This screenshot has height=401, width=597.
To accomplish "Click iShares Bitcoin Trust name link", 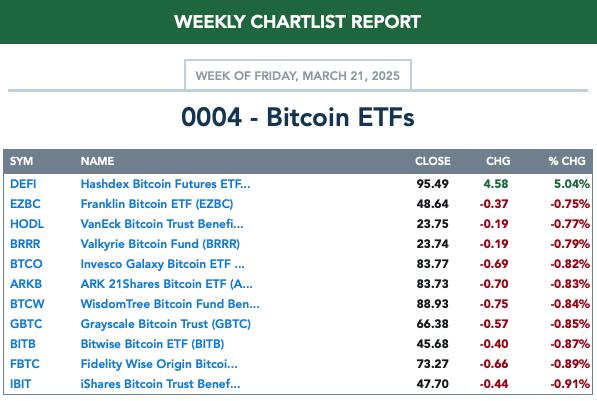I will coord(160,384).
